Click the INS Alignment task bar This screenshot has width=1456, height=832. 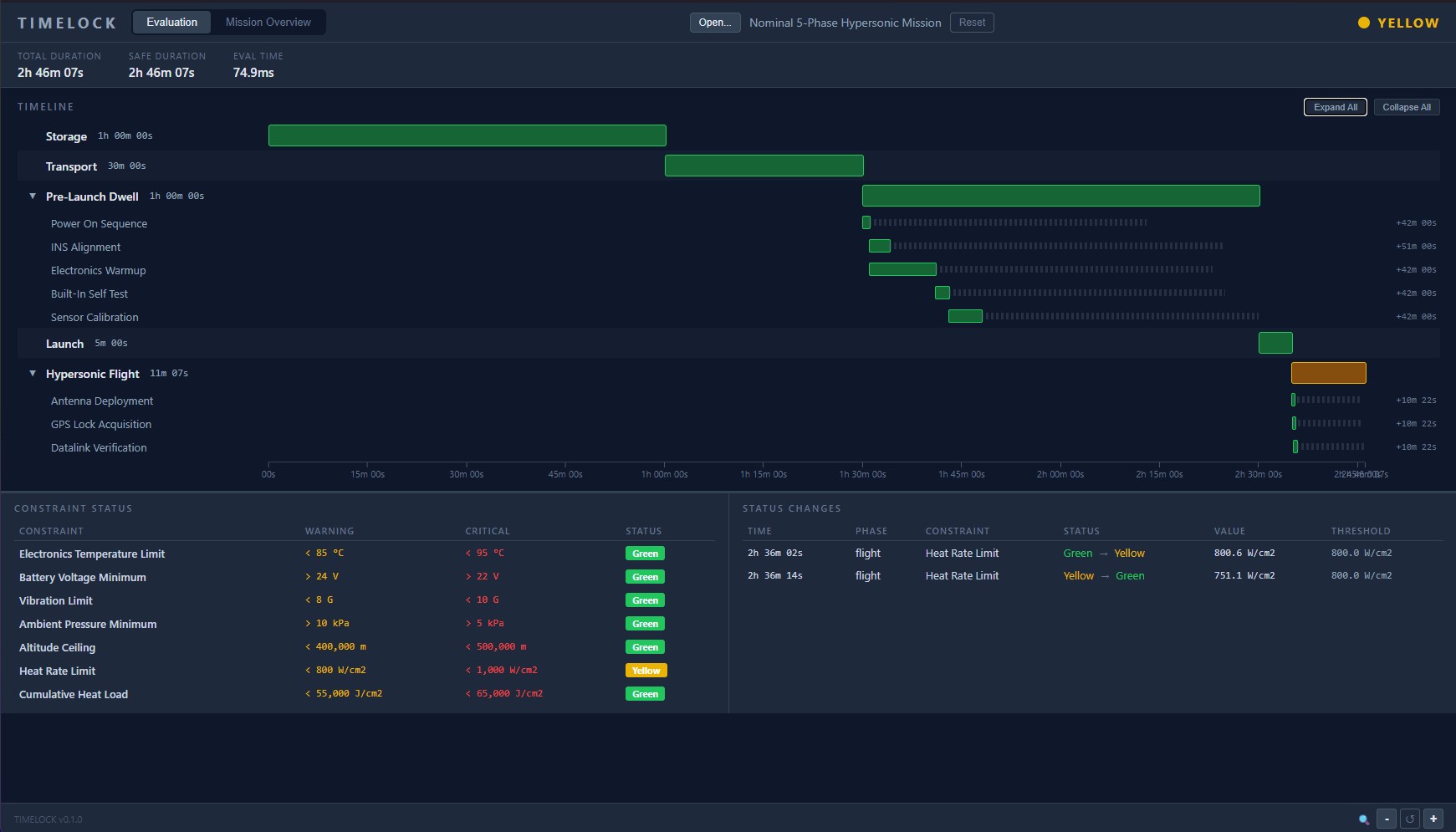click(880, 246)
